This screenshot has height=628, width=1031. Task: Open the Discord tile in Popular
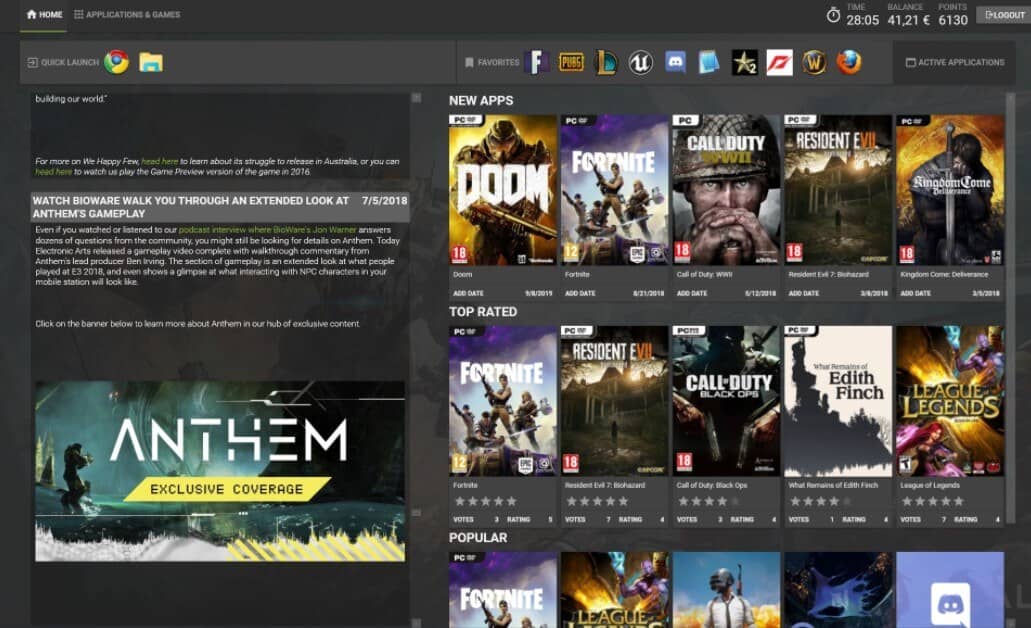[x=949, y=590]
